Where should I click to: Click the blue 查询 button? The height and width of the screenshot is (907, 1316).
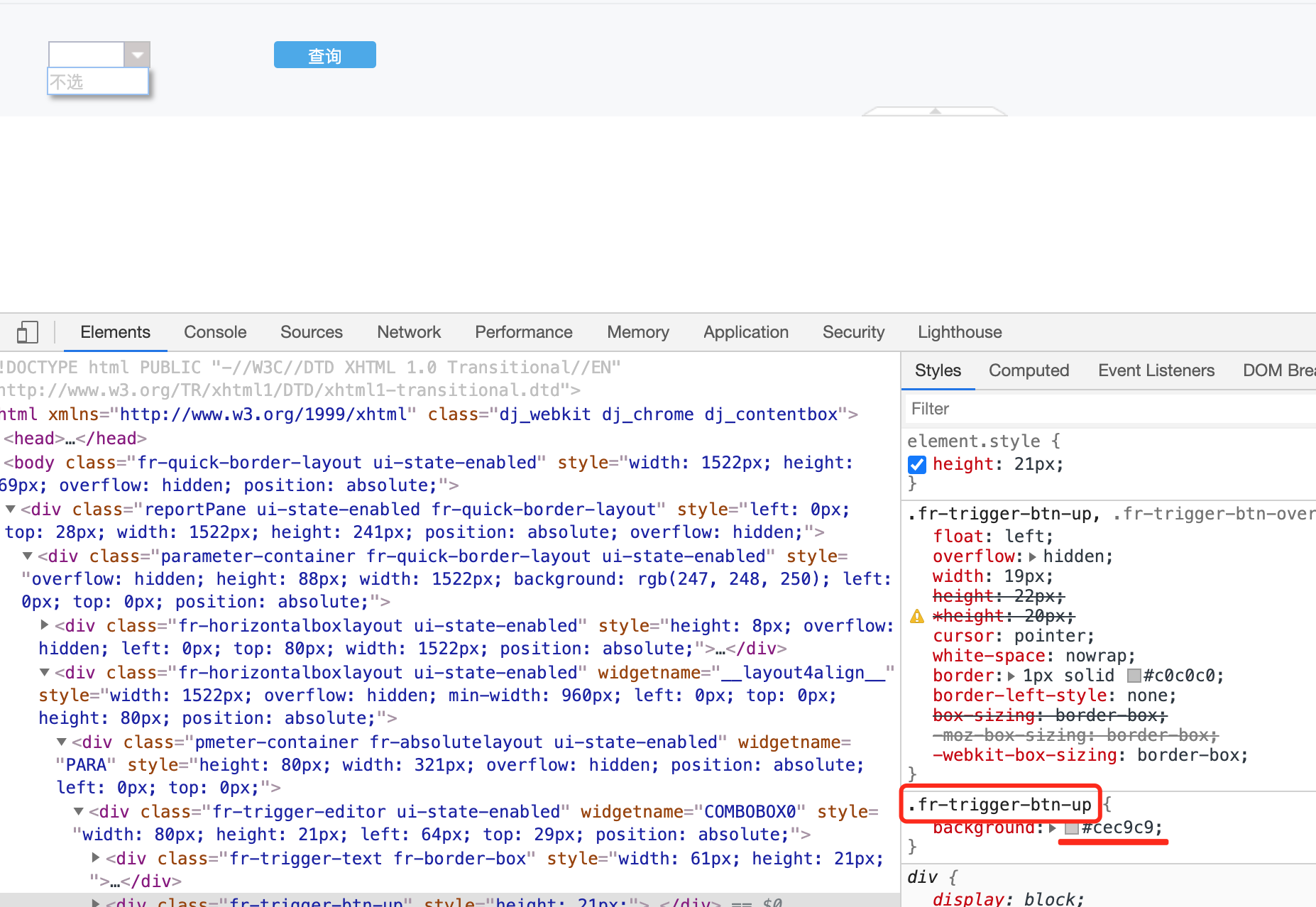coord(325,55)
